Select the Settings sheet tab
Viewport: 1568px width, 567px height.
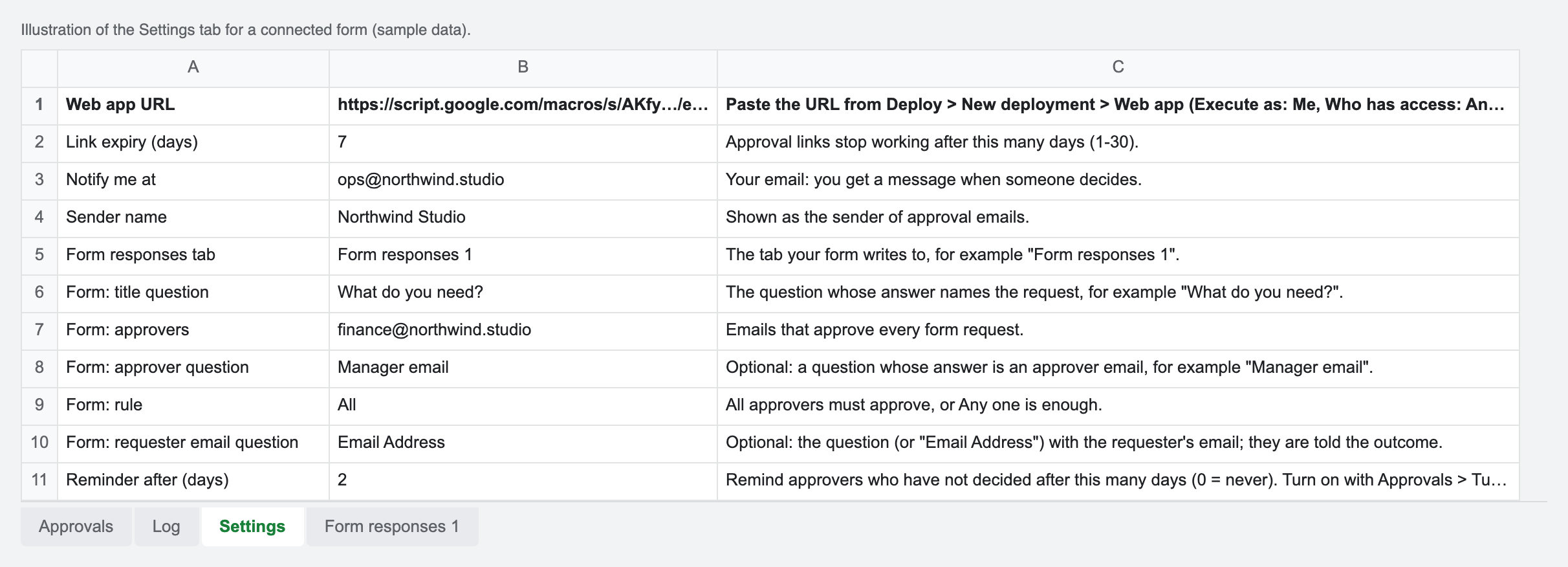(x=252, y=526)
